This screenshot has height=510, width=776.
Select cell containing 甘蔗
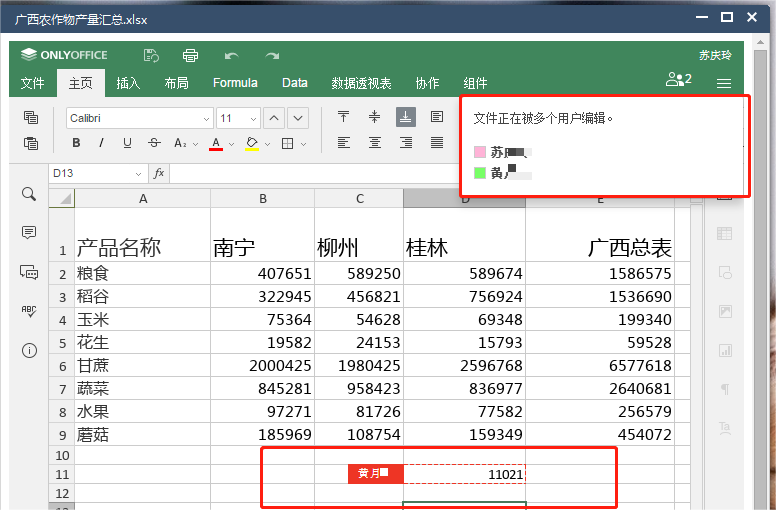coord(143,366)
